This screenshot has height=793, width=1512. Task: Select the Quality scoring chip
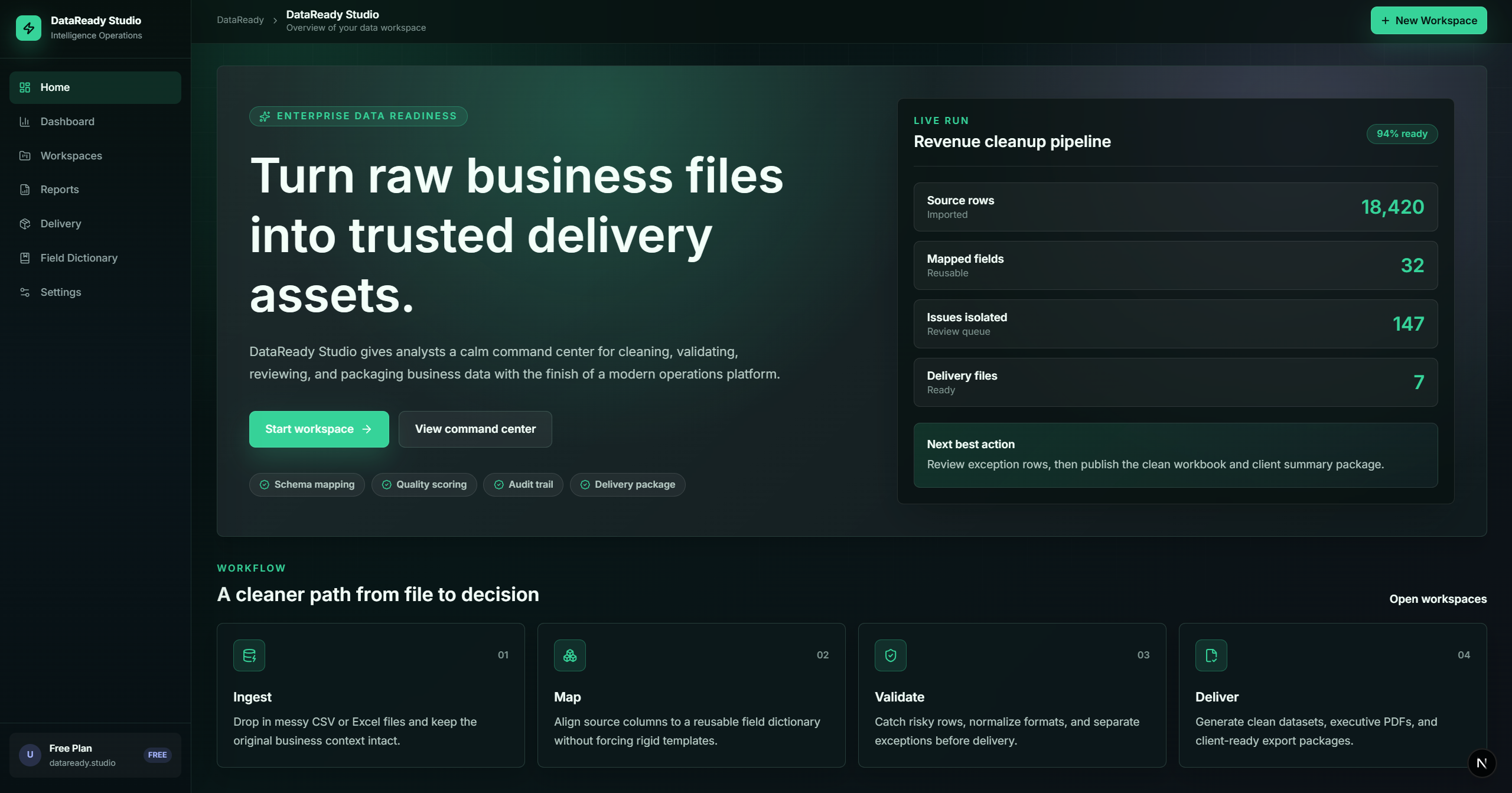424,485
